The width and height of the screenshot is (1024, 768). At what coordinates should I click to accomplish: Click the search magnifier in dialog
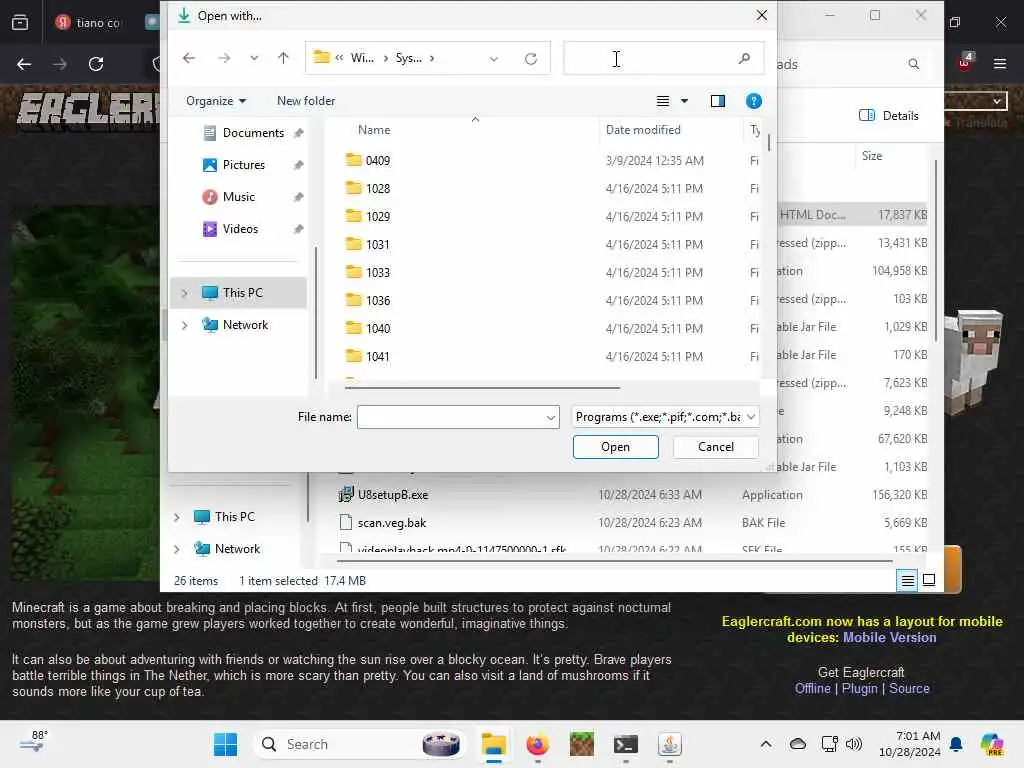tap(744, 58)
